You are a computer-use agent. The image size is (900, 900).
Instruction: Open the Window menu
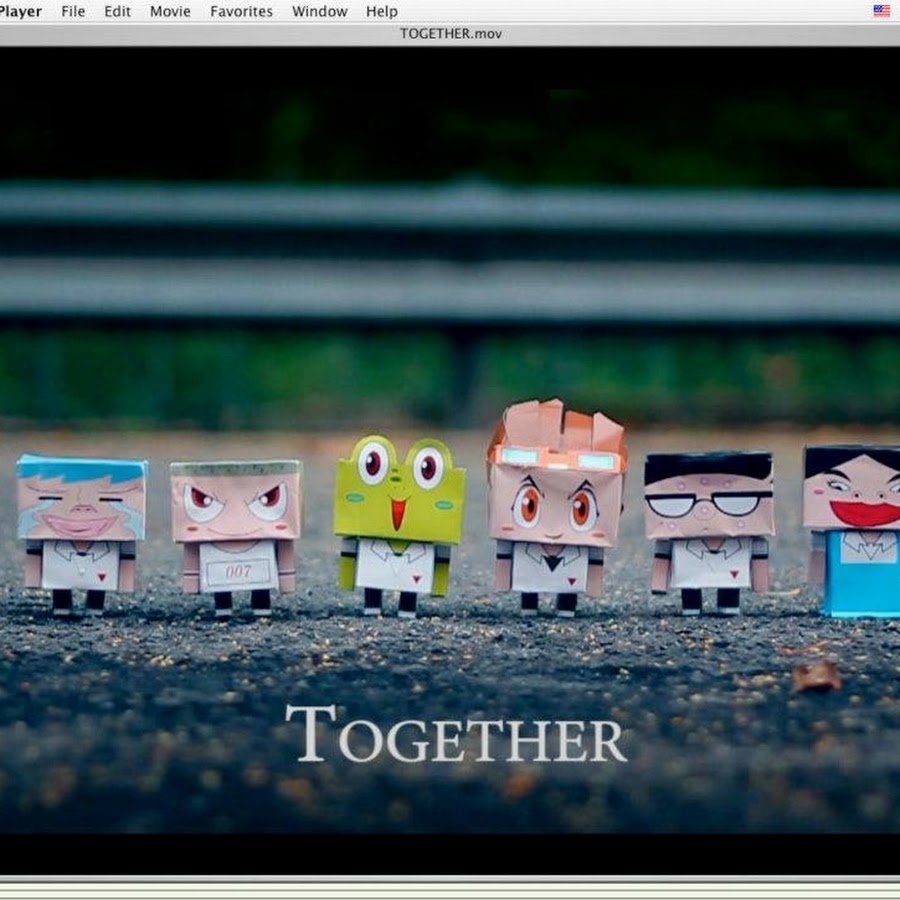320,11
